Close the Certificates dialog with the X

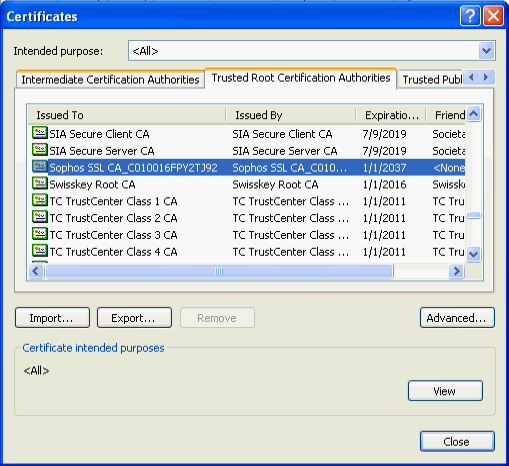point(493,16)
